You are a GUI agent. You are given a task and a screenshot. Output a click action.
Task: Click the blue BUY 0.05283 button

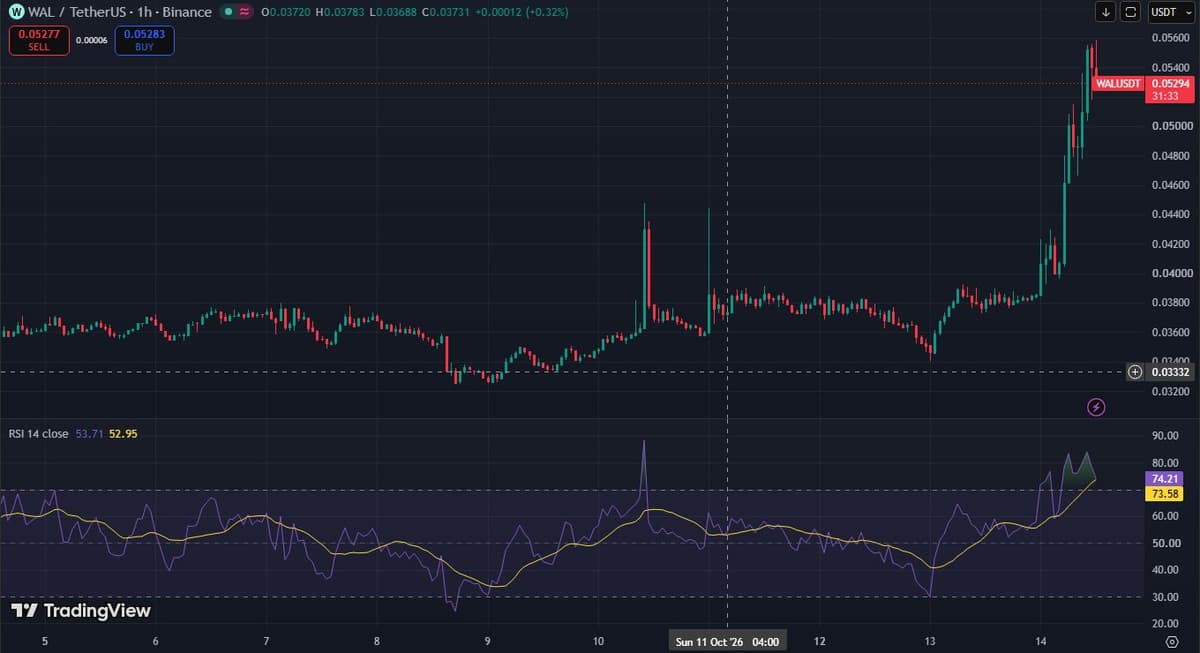tap(144, 40)
